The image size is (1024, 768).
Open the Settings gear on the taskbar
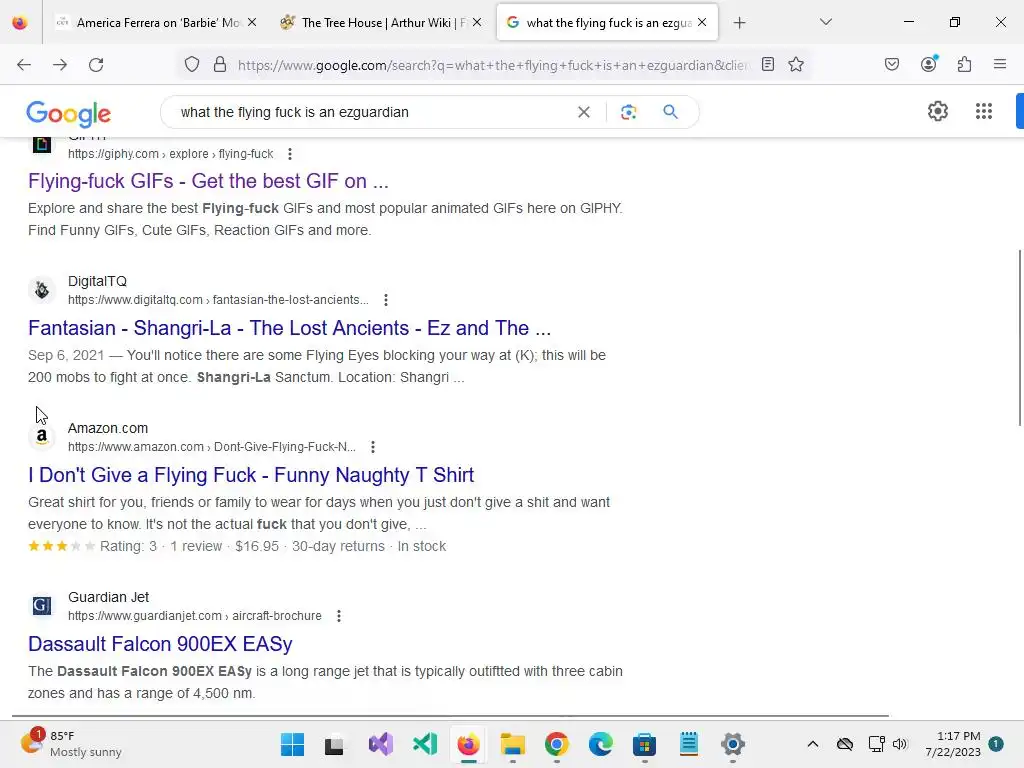click(x=733, y=744)
